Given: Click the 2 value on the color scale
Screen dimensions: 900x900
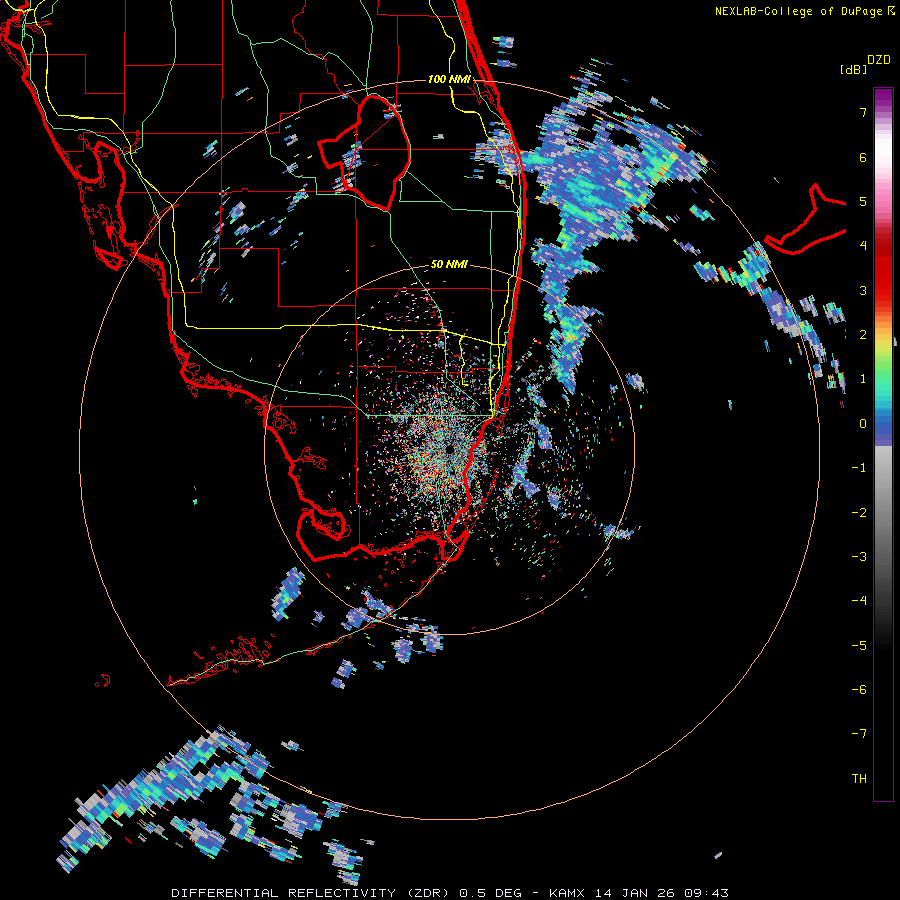Looking at the screenshot, I should (863, 335).
